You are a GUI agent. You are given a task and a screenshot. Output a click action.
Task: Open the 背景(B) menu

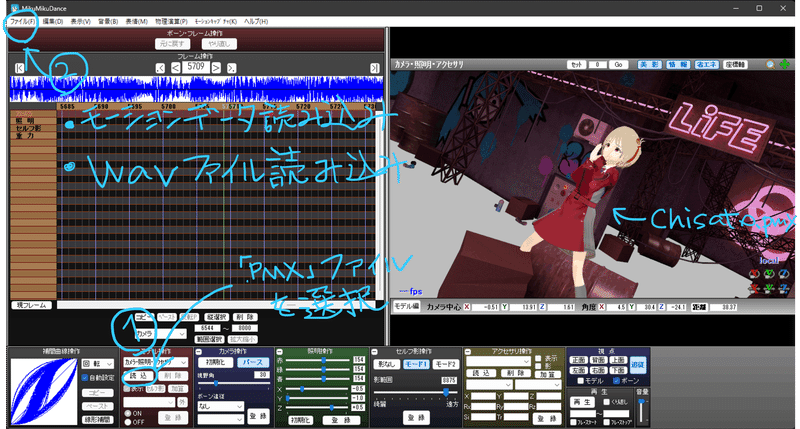tap(108, 21)
